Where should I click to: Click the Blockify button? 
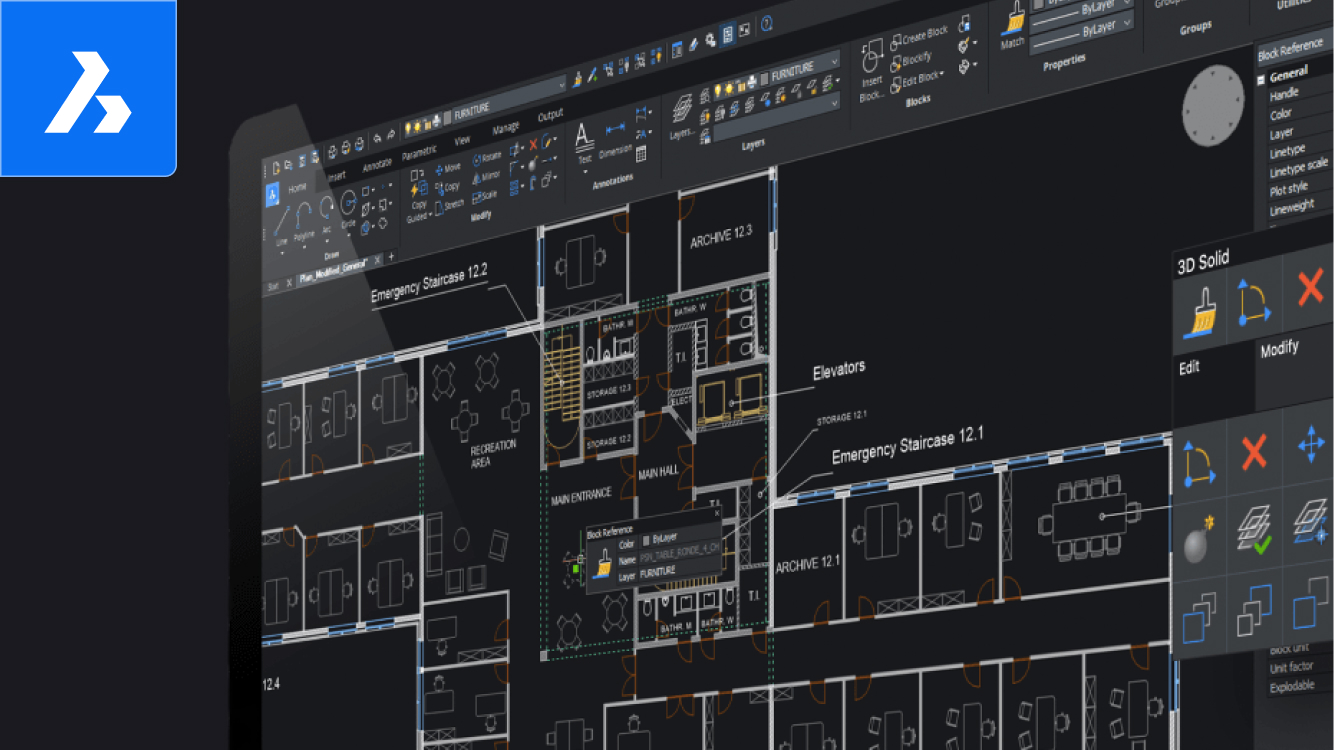coord(909,59)
